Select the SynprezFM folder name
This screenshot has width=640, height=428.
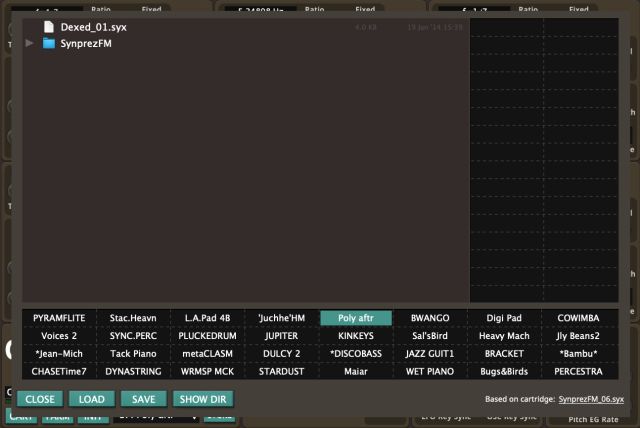86,43
